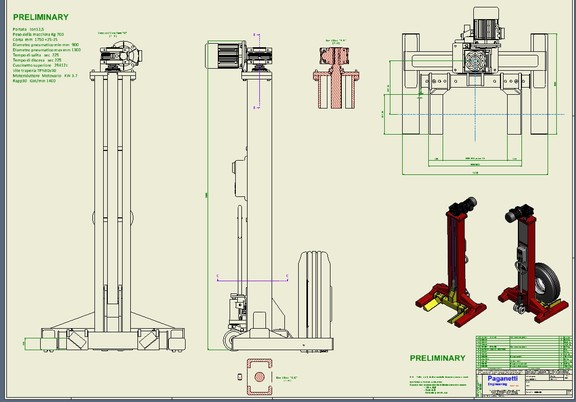This screenshot has height=402, width=576.
Task: Click the red 3D render with yellow fork
Action: [x=451, y=261]
